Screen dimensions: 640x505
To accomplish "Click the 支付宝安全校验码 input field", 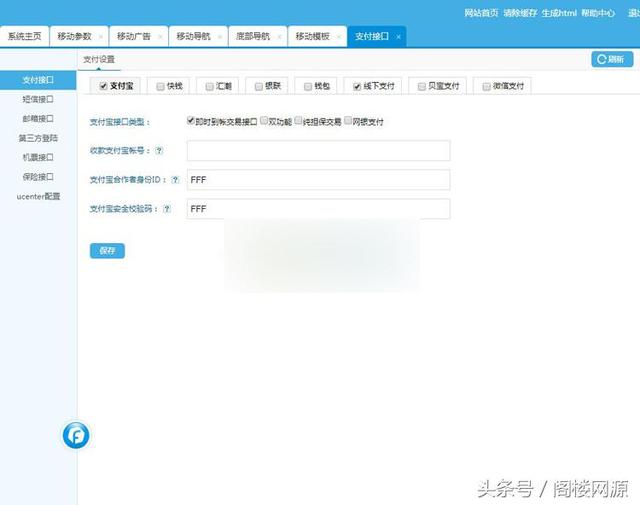I will coord(318,209).
